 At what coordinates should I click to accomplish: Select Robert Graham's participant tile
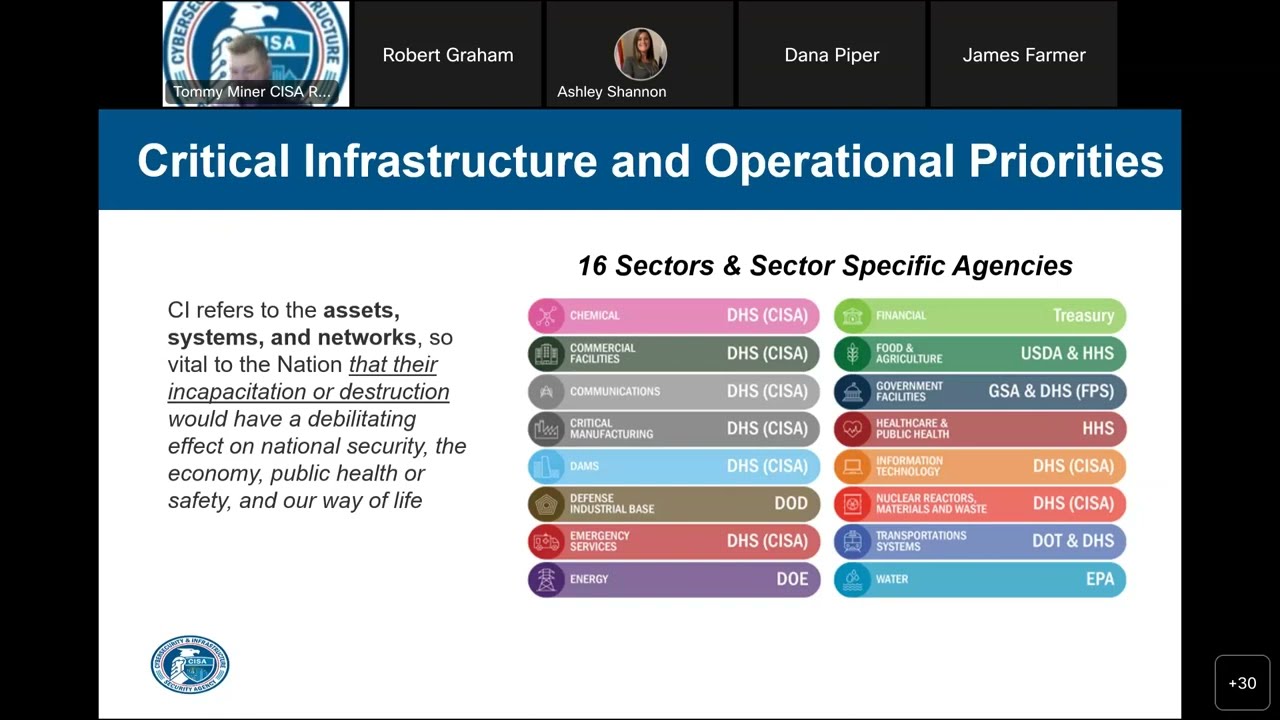point(448,54)
